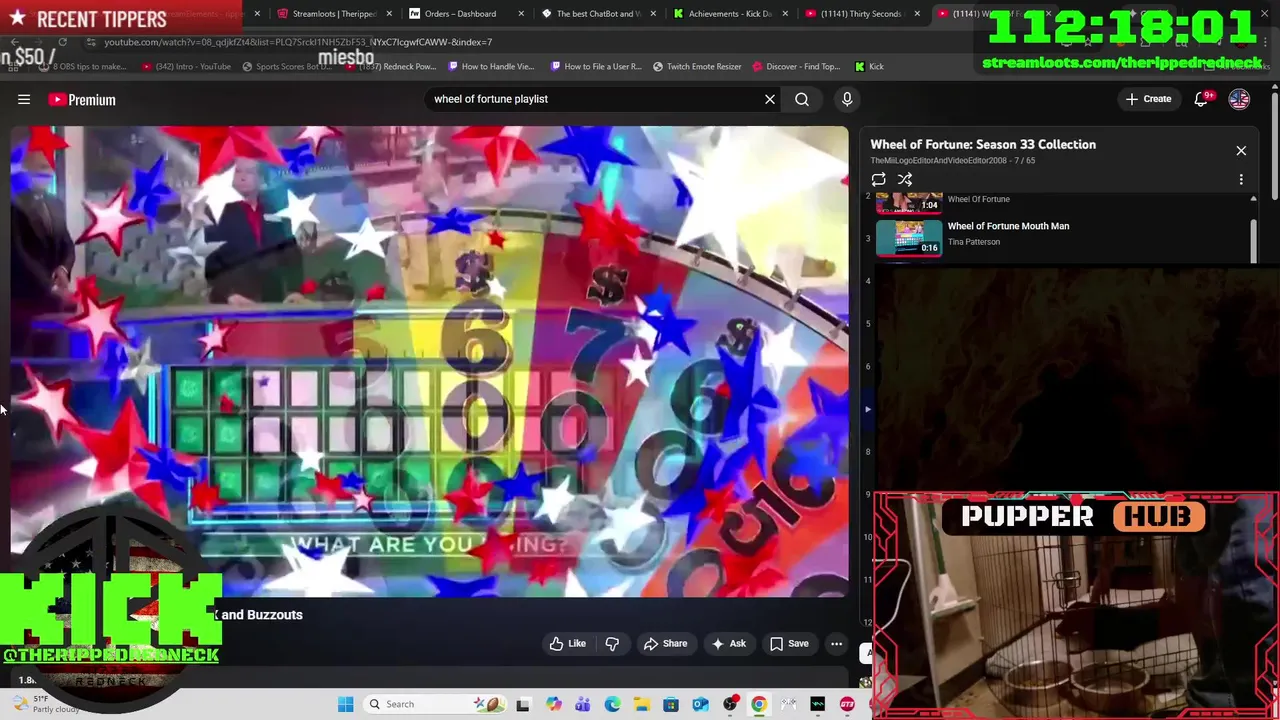This screenshot has height=720, width=1280.
Task: Open the Windows Start menu
Action: pyautogui.click(x=345, y=704)
